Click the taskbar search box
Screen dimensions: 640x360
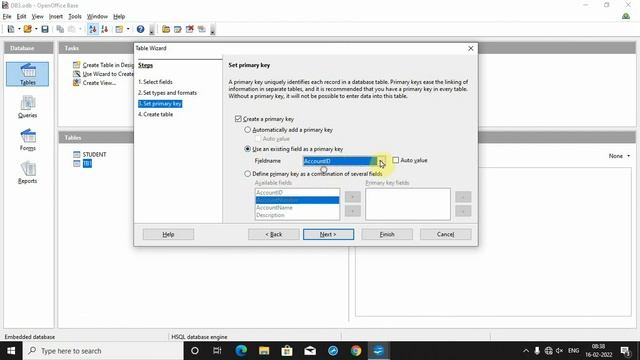tap(103, 351)
